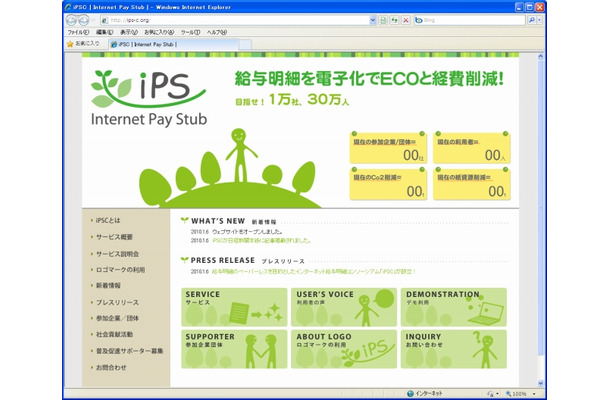The width and height of the screenshot is (610, 400).
Task: Open a new blank tab
Action: coord(245,45)
